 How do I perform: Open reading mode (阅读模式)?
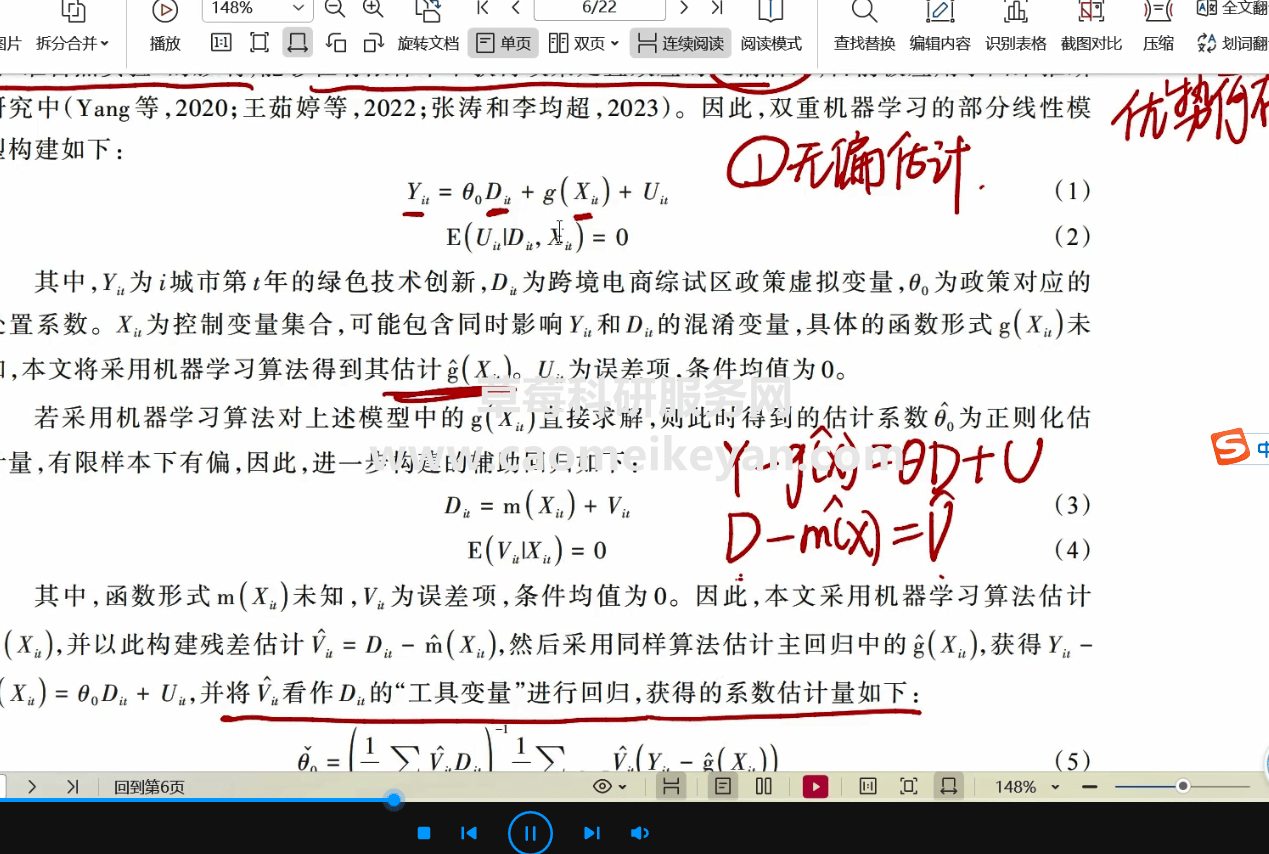[x=771, y=44]
